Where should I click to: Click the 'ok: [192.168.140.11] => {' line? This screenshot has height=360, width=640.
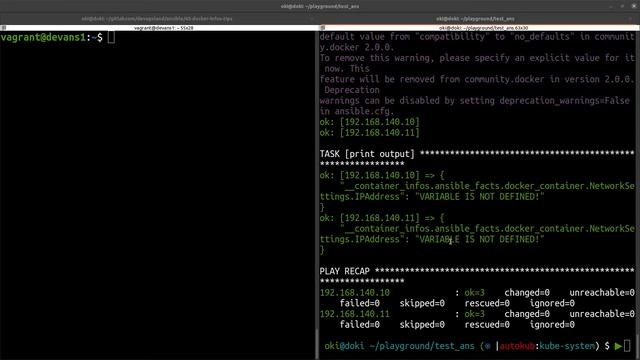click(x=382, y=218)
